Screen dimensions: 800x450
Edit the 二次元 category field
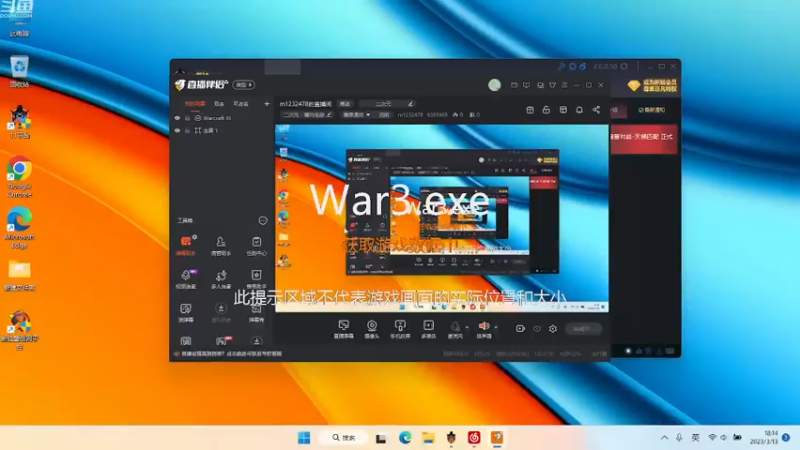pyautogui.click(x=387, y=104)
